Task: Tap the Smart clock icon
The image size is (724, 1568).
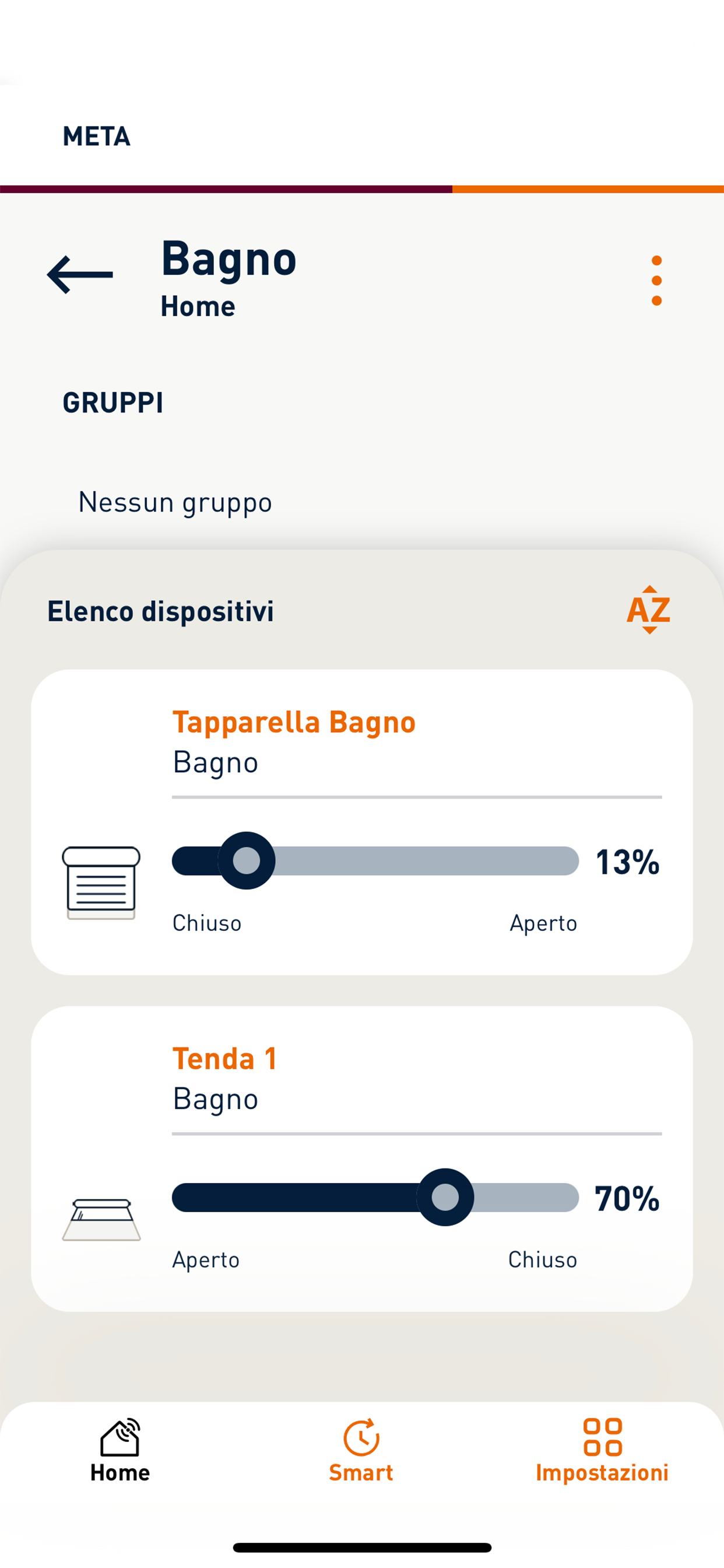Action: (361, 1438)
